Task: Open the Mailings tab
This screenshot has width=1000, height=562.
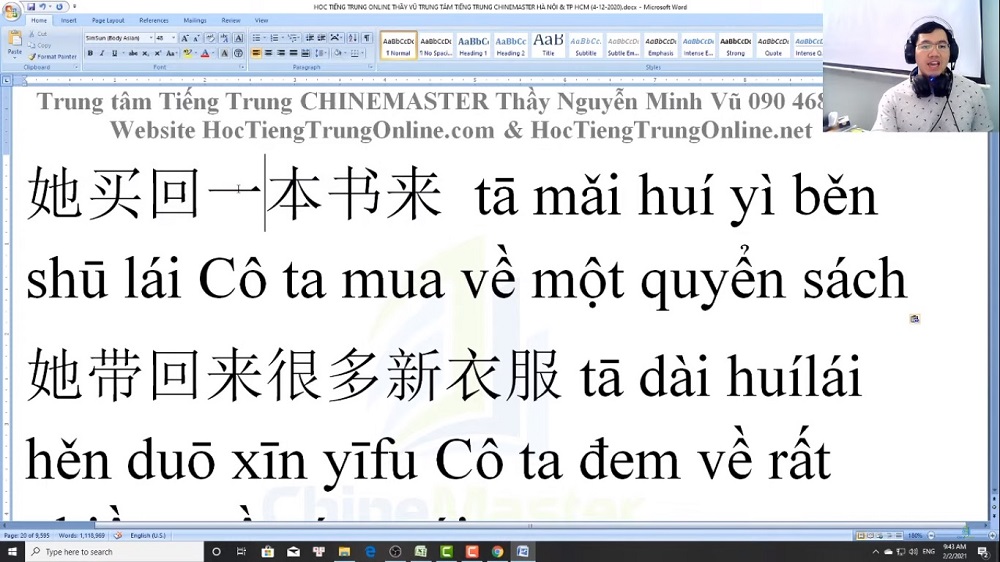Action: (x=195, y=20)
